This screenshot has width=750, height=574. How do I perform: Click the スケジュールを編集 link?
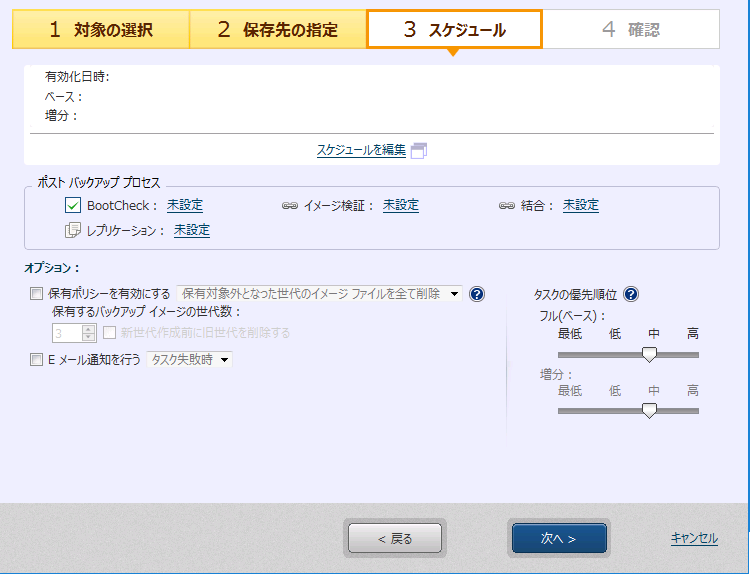361,150
